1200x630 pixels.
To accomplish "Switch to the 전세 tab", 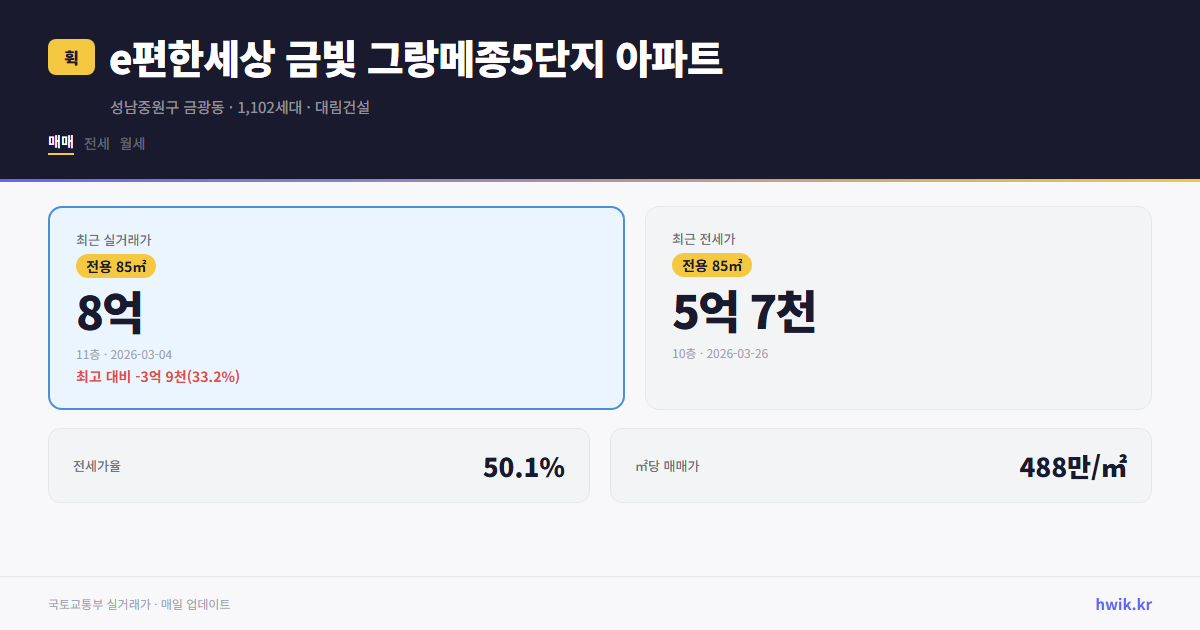I will [x=96, y=143].
